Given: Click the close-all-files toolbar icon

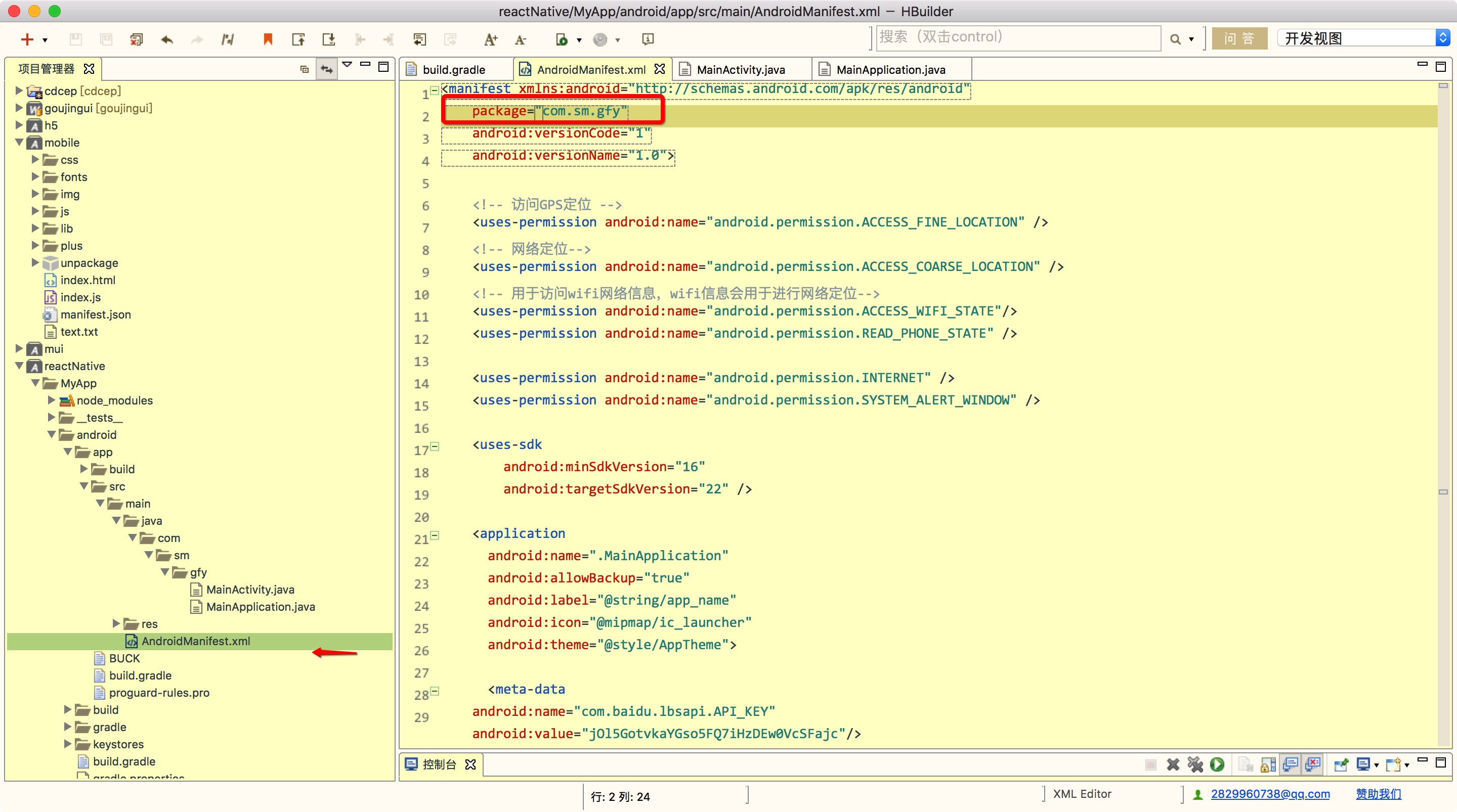Looking at the screenshot, I should pyautogui.click(x=136, y=39).
